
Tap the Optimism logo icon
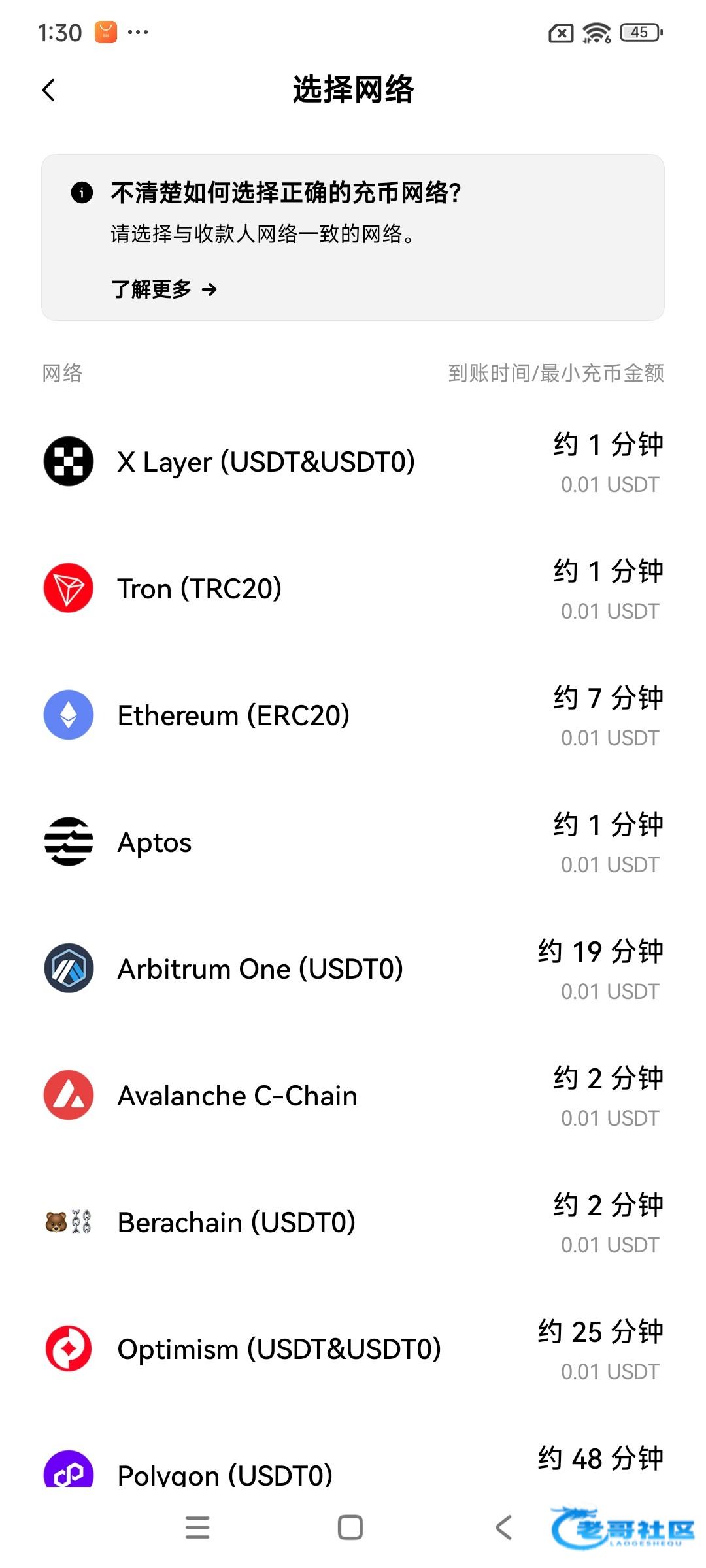pos(69,1348)
